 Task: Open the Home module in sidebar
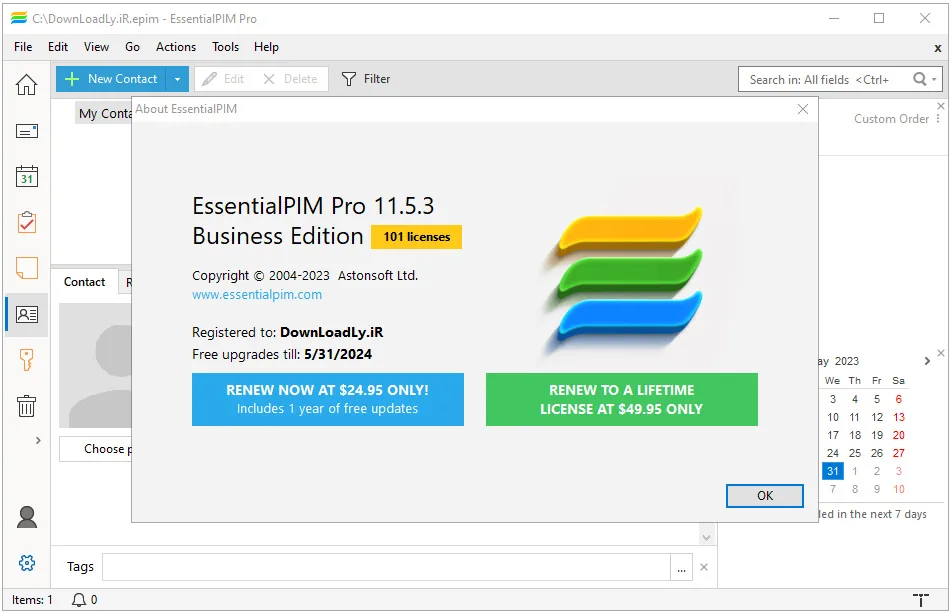pos(26,84)
